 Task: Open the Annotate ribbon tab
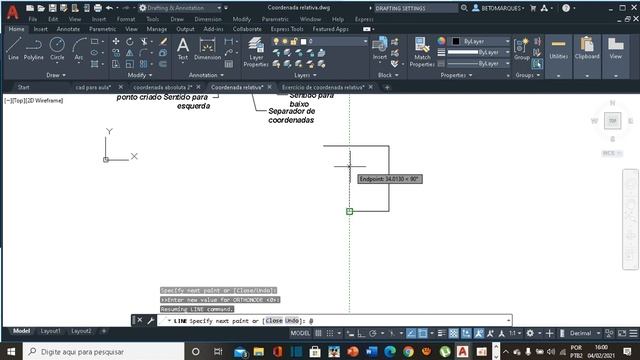[x=68, y=29]
